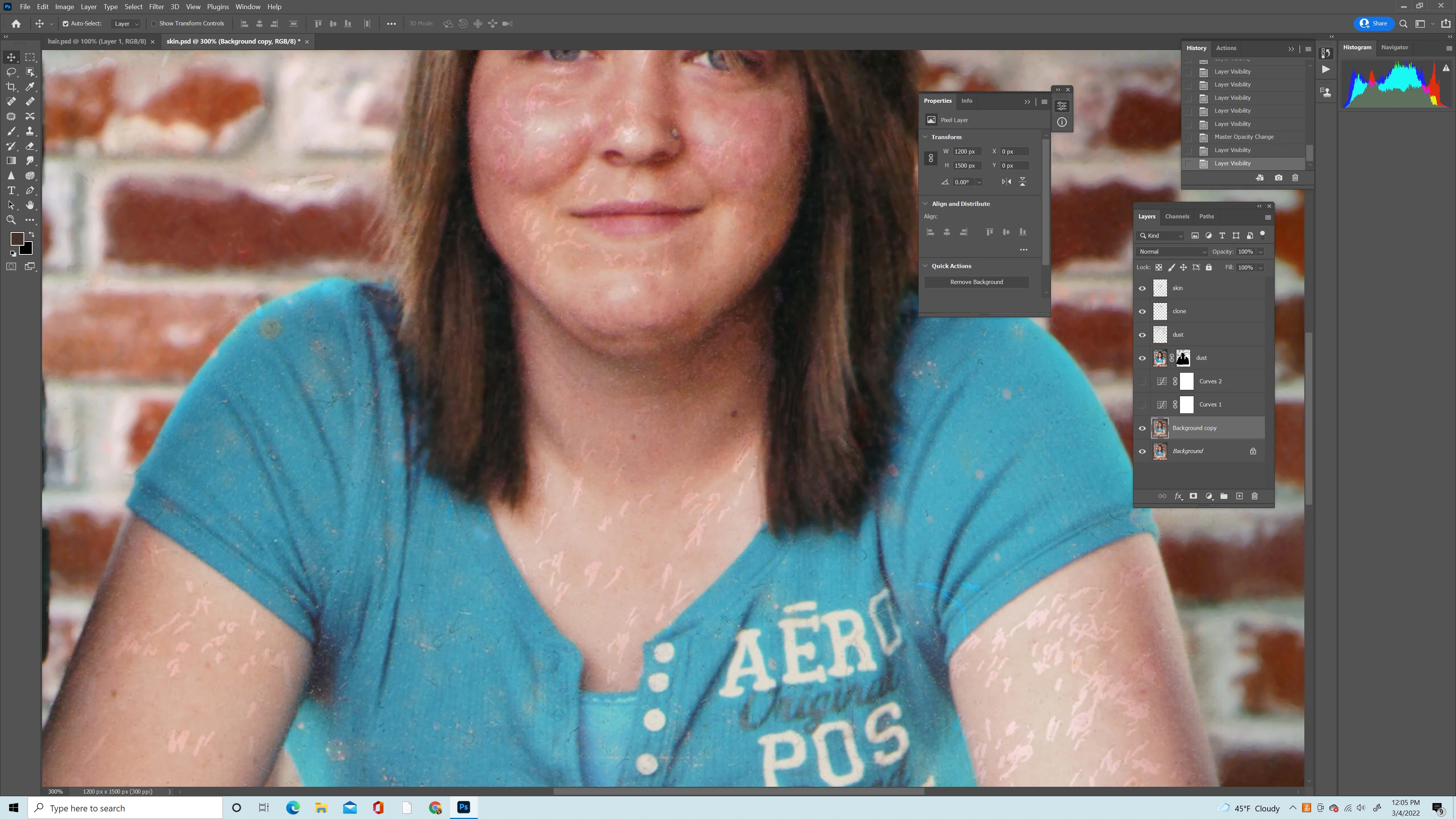Open the layer Opacity dropdown arrow
Screen dimensions: 1456x819
pyautogui.click(x=1260, y=251)
